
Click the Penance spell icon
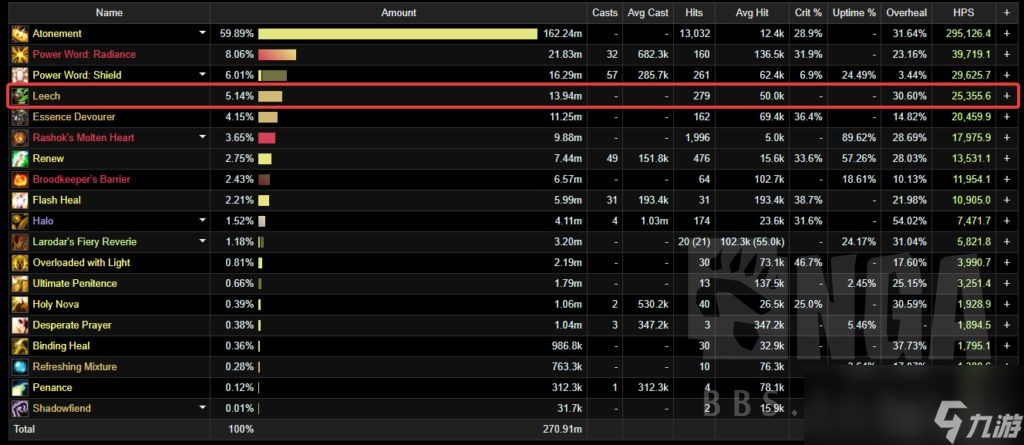pos(20,387)
